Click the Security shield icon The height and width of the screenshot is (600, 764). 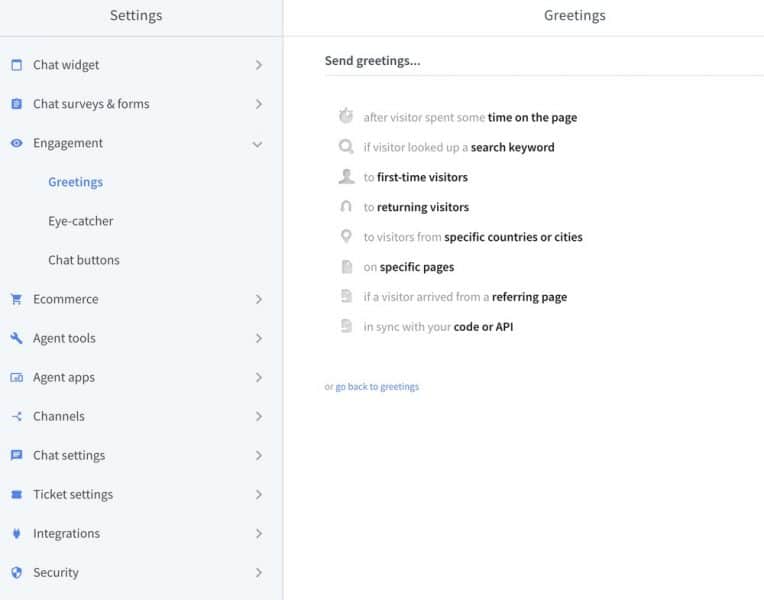(16, 573)
